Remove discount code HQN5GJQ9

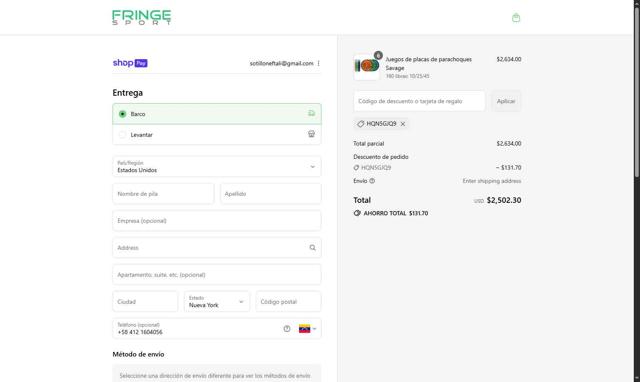(x=403, y=124)
